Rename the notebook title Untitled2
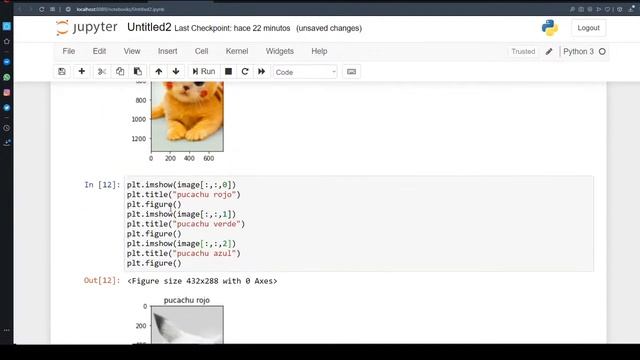640x360 pixels. 149,27
